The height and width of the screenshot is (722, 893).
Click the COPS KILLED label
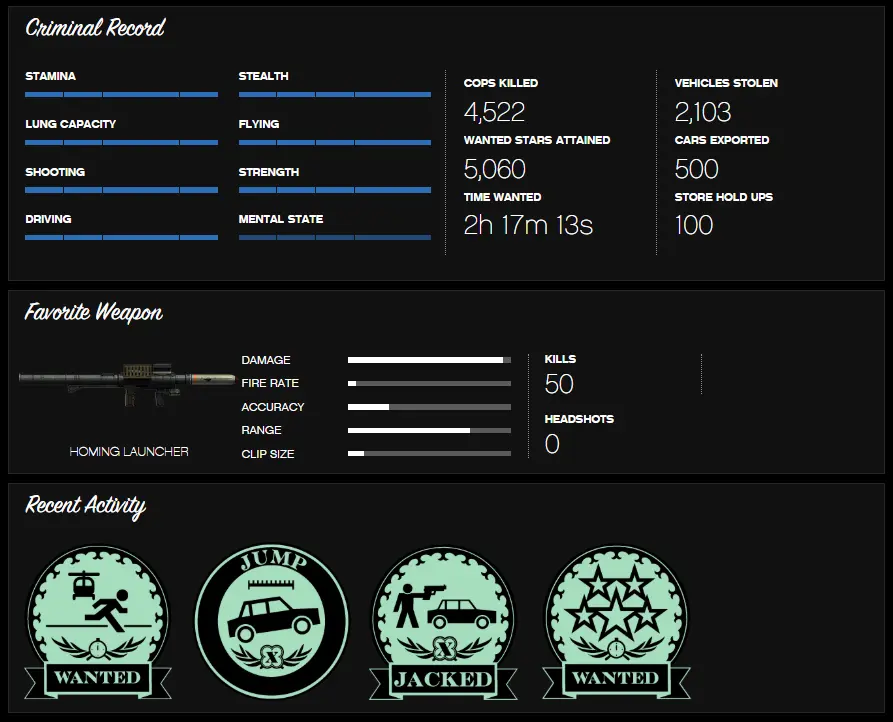pos(501,83)
